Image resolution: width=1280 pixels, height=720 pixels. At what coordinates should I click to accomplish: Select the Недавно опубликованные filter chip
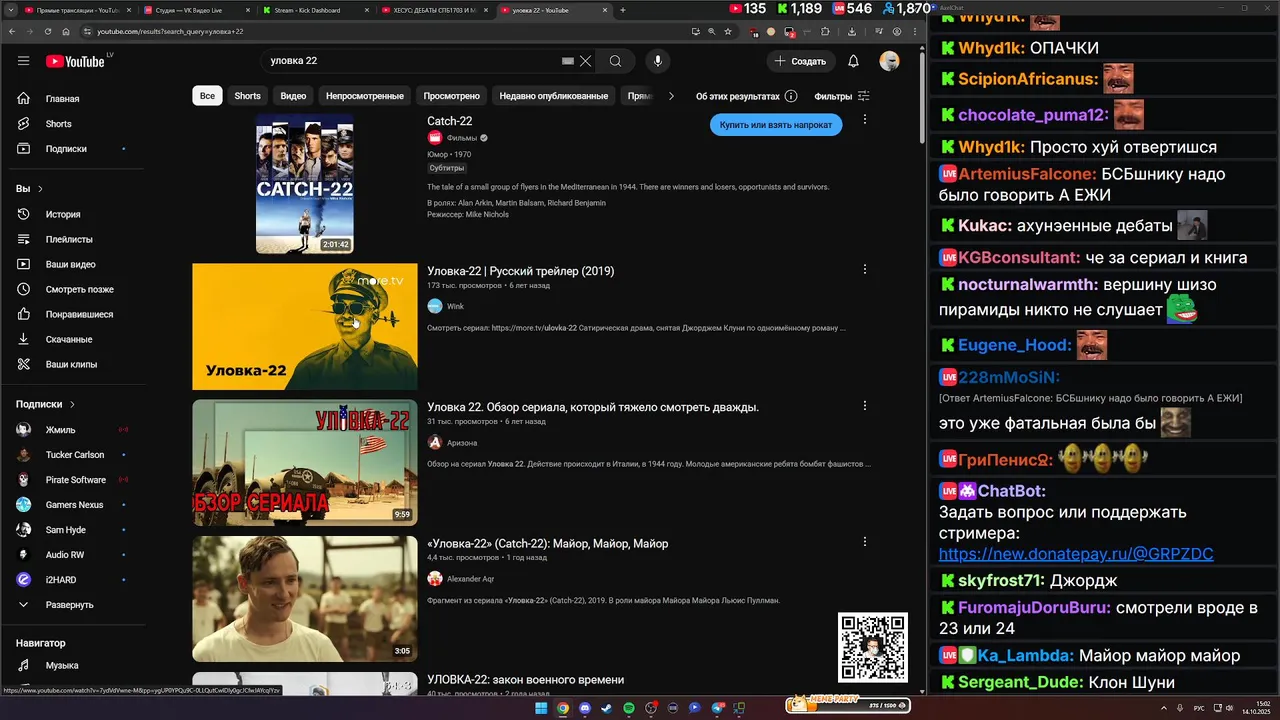tap(554, 96)
